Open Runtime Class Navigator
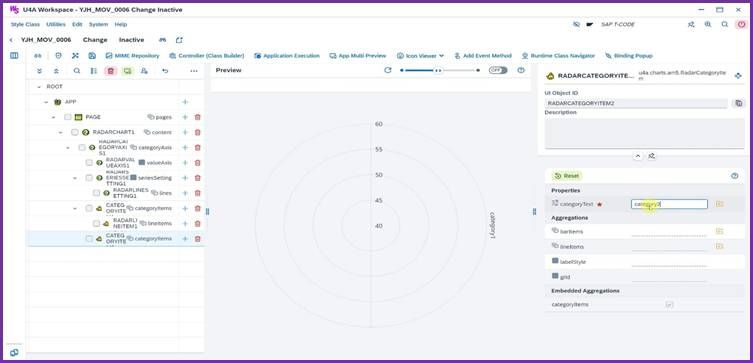This screenshot has width=753, height=363. click(x=559, y=56)
